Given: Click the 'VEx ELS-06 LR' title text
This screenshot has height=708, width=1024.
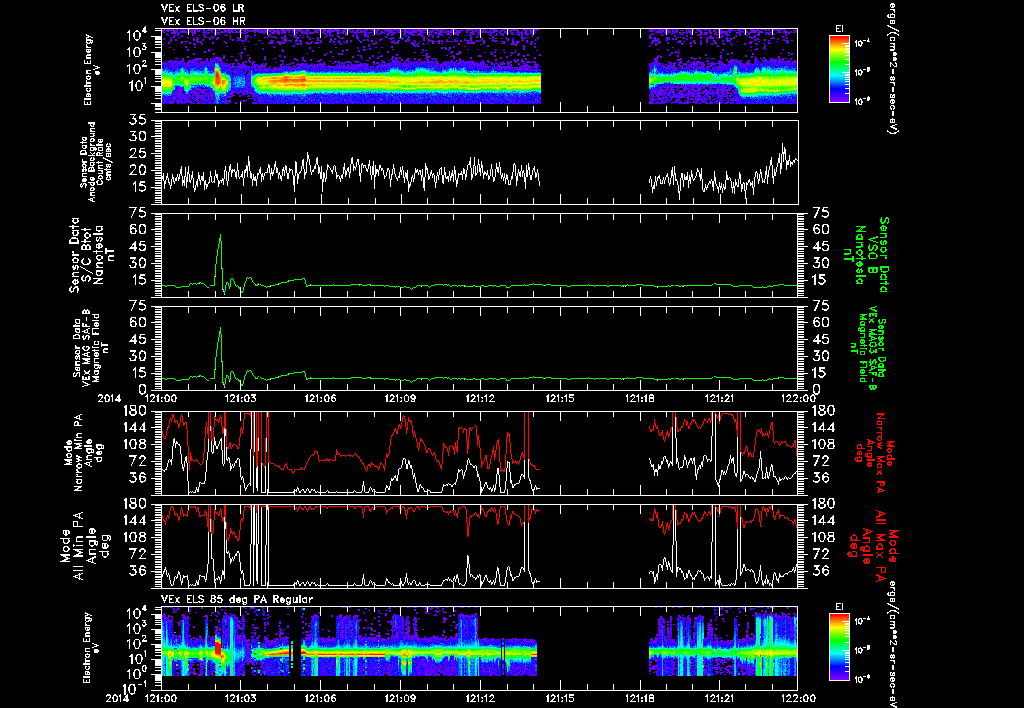Looking at the screenshot, I should [x=202, y=8].
